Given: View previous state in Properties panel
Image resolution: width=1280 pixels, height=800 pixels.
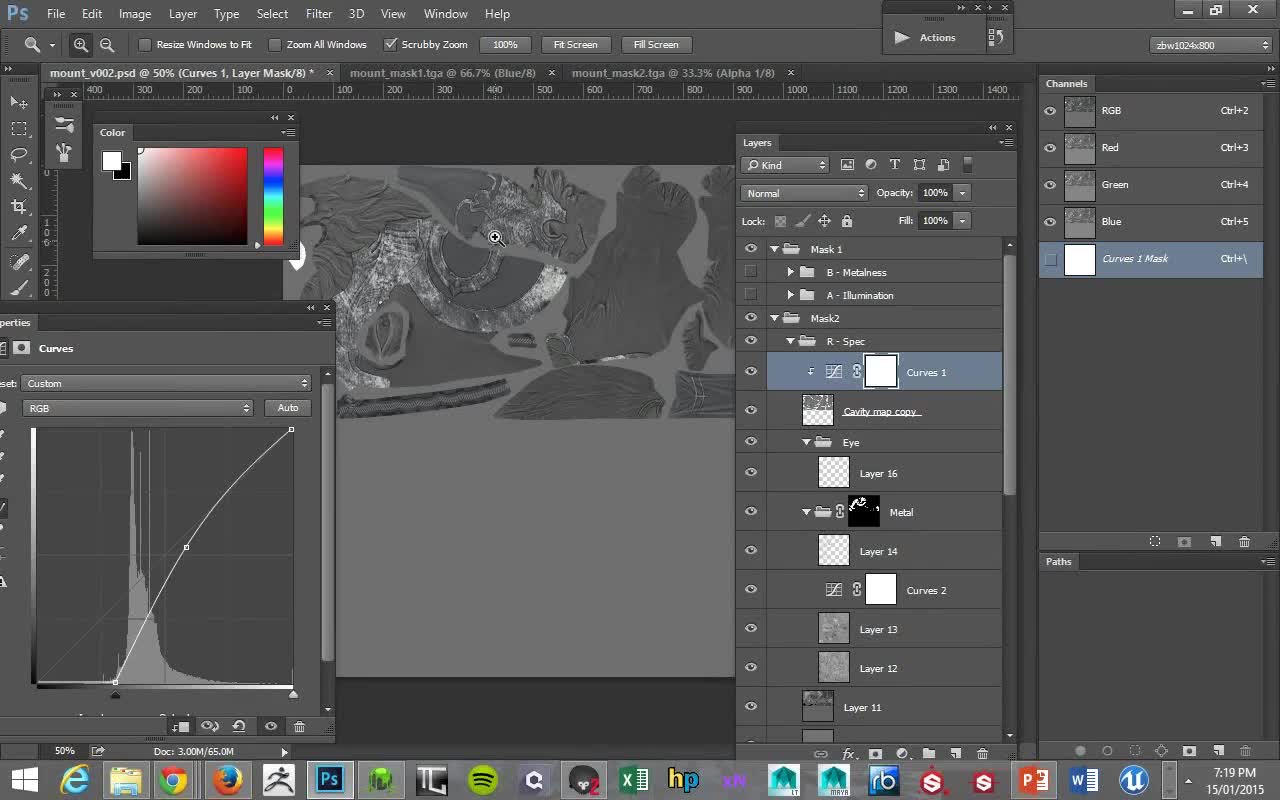Looking at the screenshot, I should click(209, 726).
